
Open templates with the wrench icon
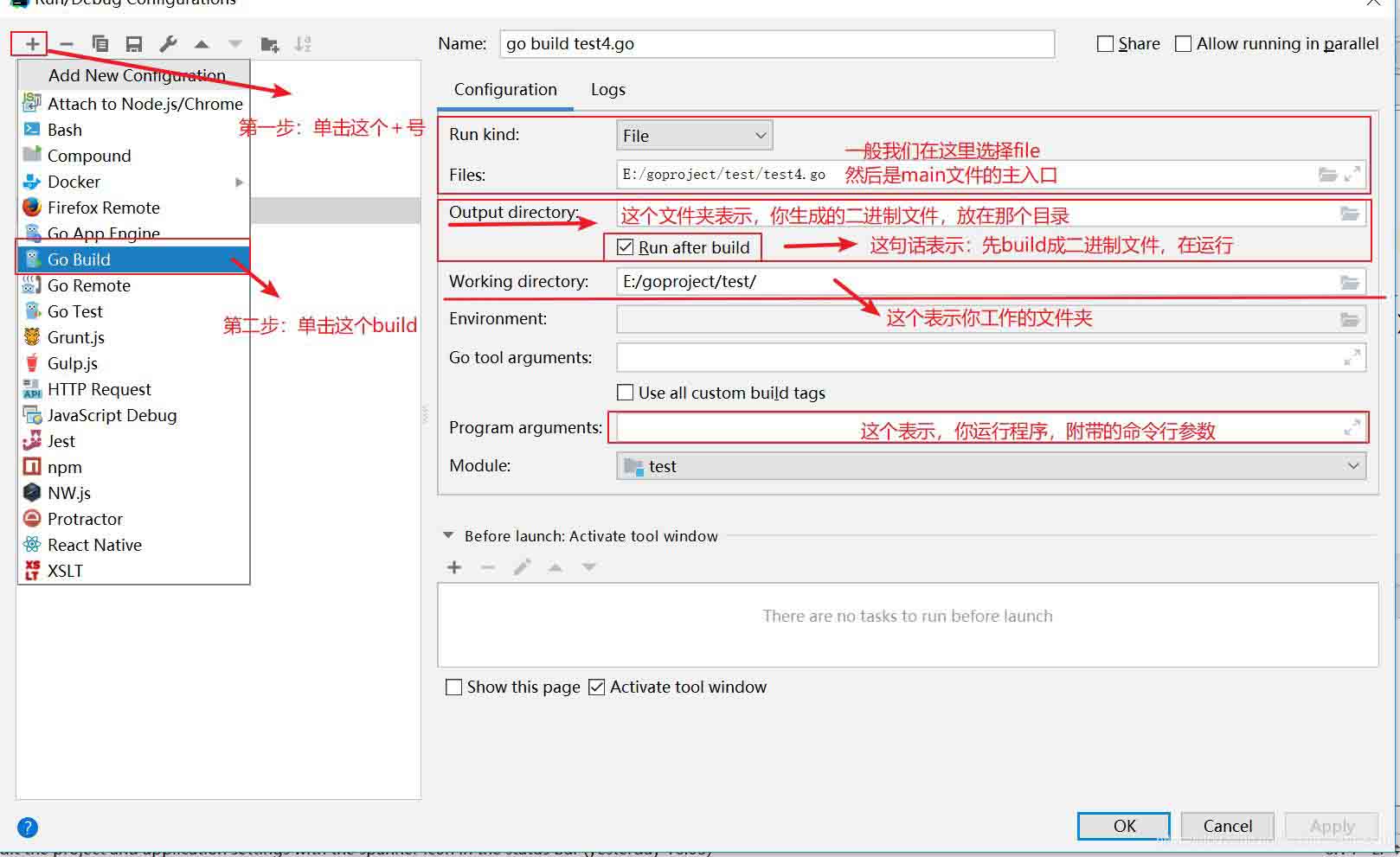pyautogui.click(x=168, y=44)
